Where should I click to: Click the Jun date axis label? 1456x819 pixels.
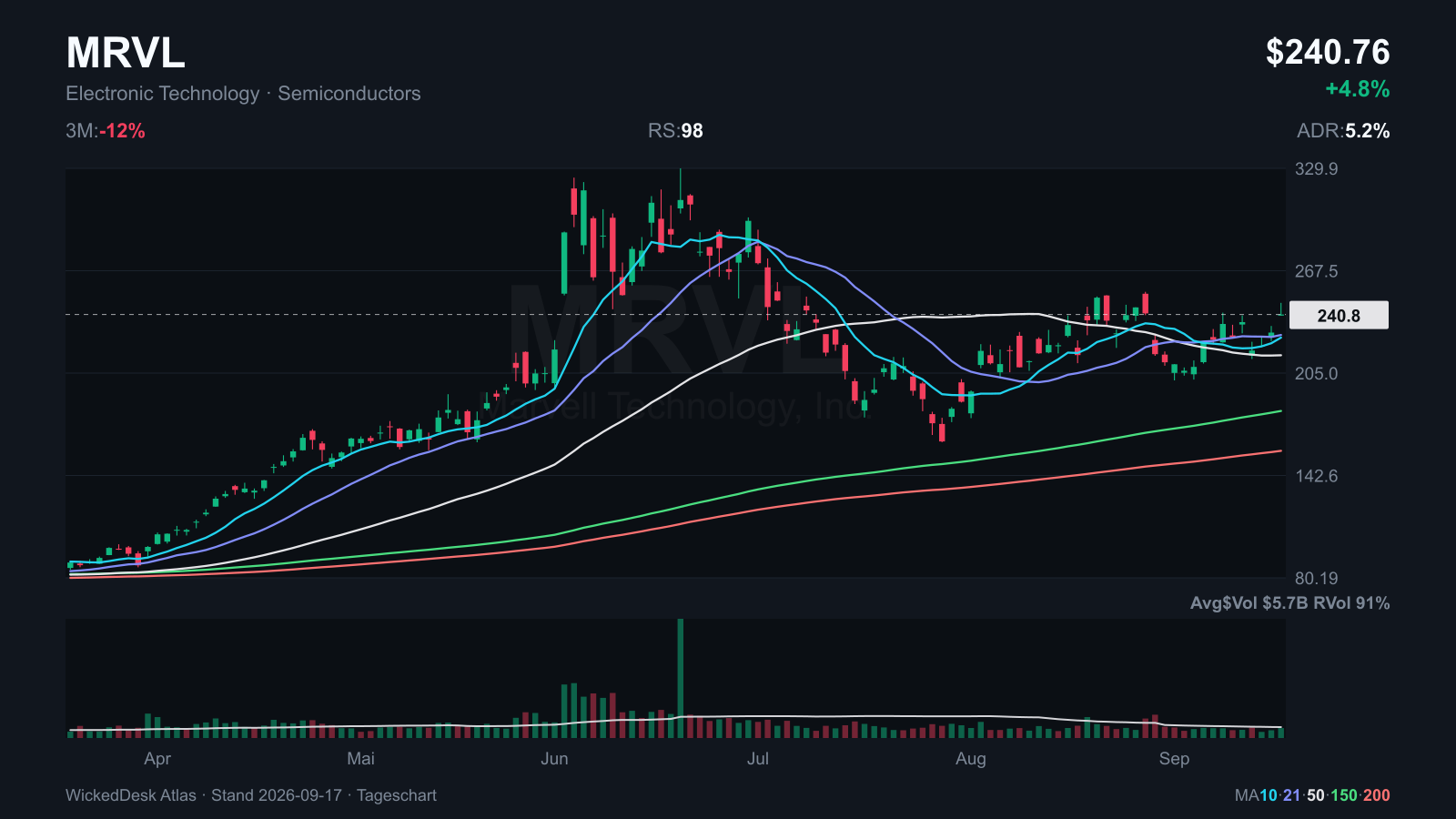[x=554, y=759]
